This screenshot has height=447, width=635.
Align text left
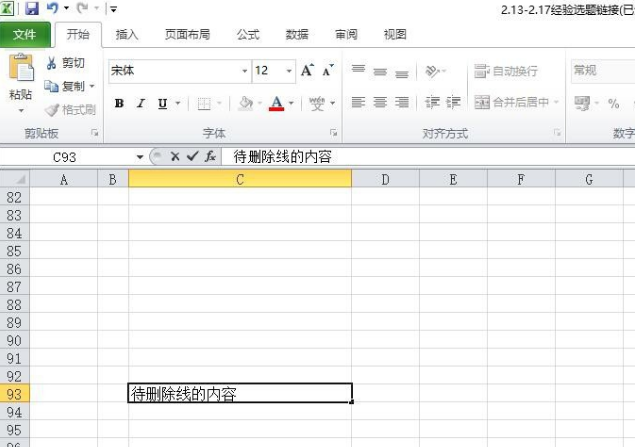[x=358, y=102]
